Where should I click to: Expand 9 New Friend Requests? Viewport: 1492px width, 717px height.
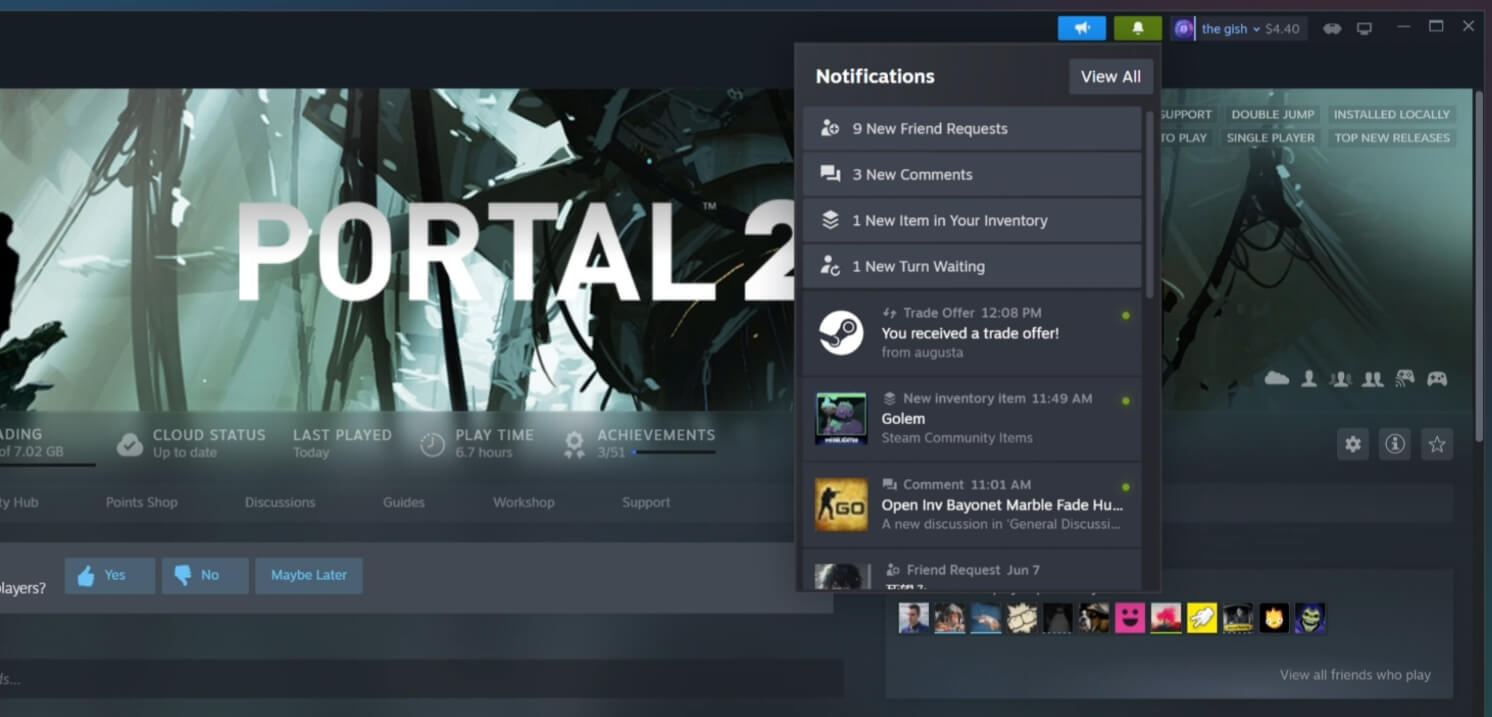point(971,128)
